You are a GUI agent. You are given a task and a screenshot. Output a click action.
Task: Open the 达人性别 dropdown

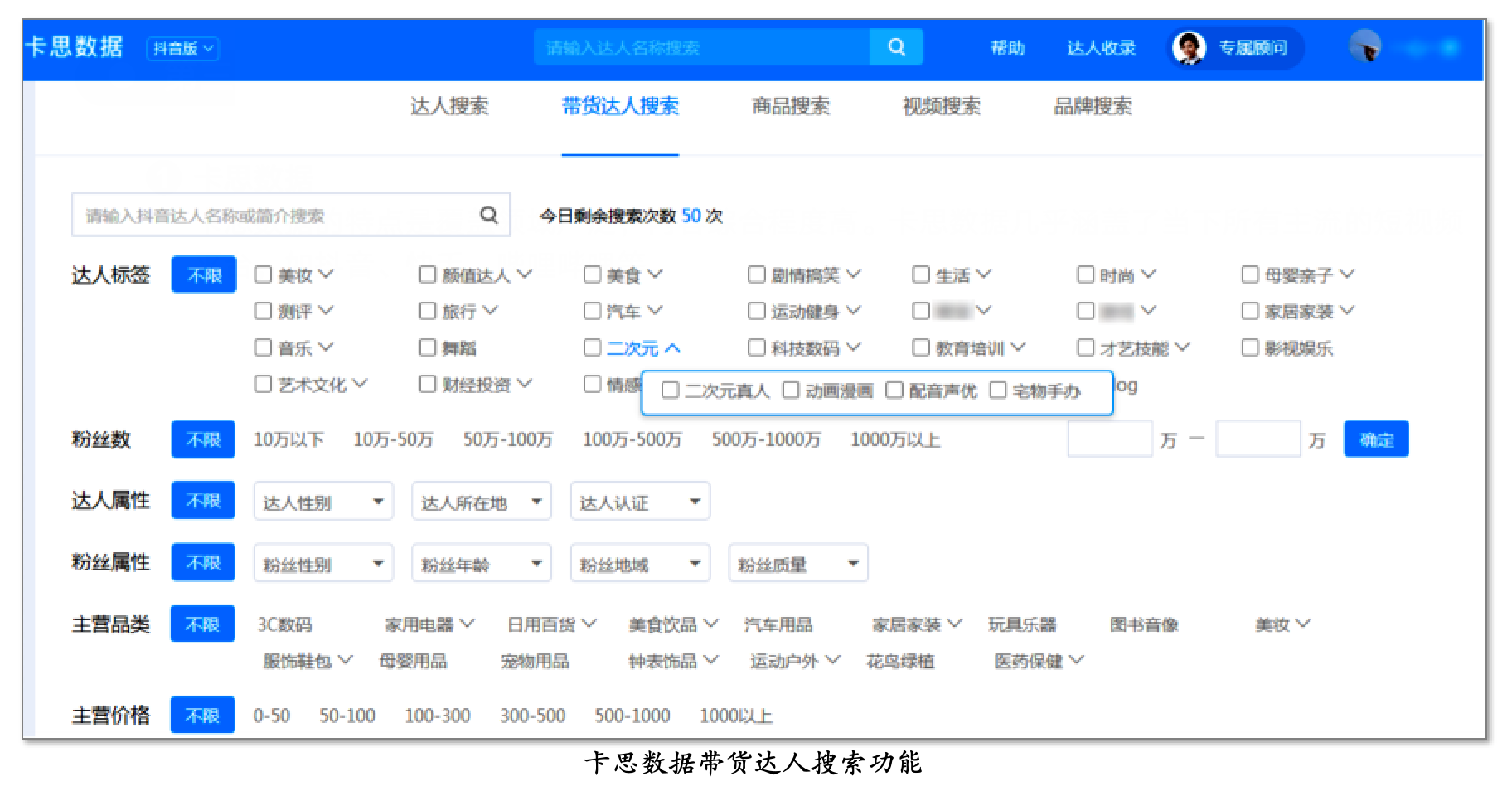pos(323,502)
